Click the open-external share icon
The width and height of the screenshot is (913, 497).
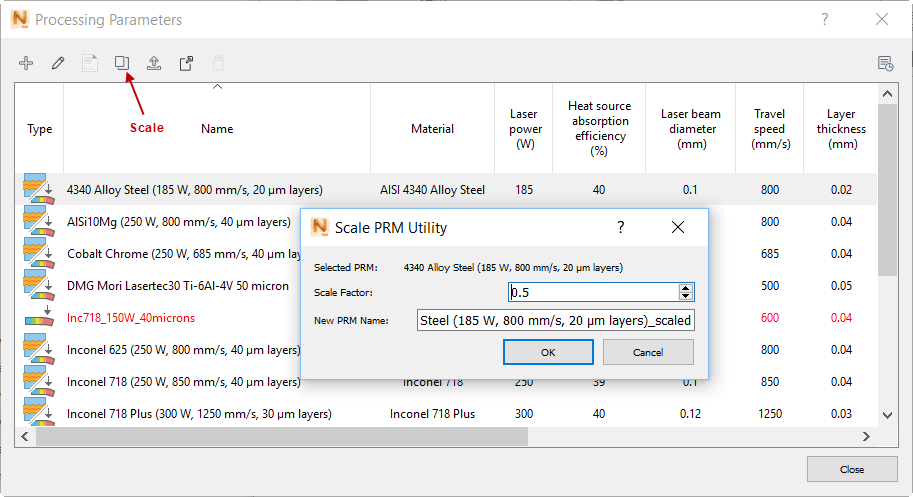[x=186, y=63]
